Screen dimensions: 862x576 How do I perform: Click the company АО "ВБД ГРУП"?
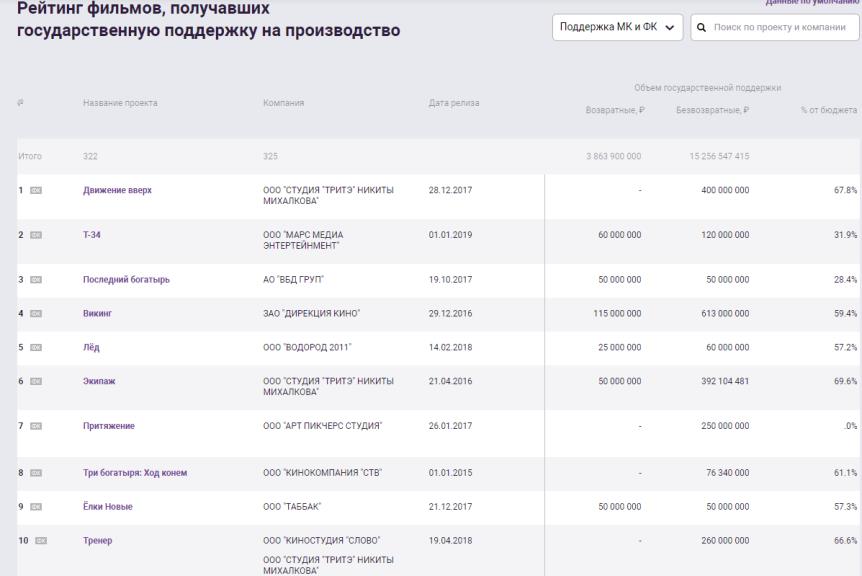294,279
